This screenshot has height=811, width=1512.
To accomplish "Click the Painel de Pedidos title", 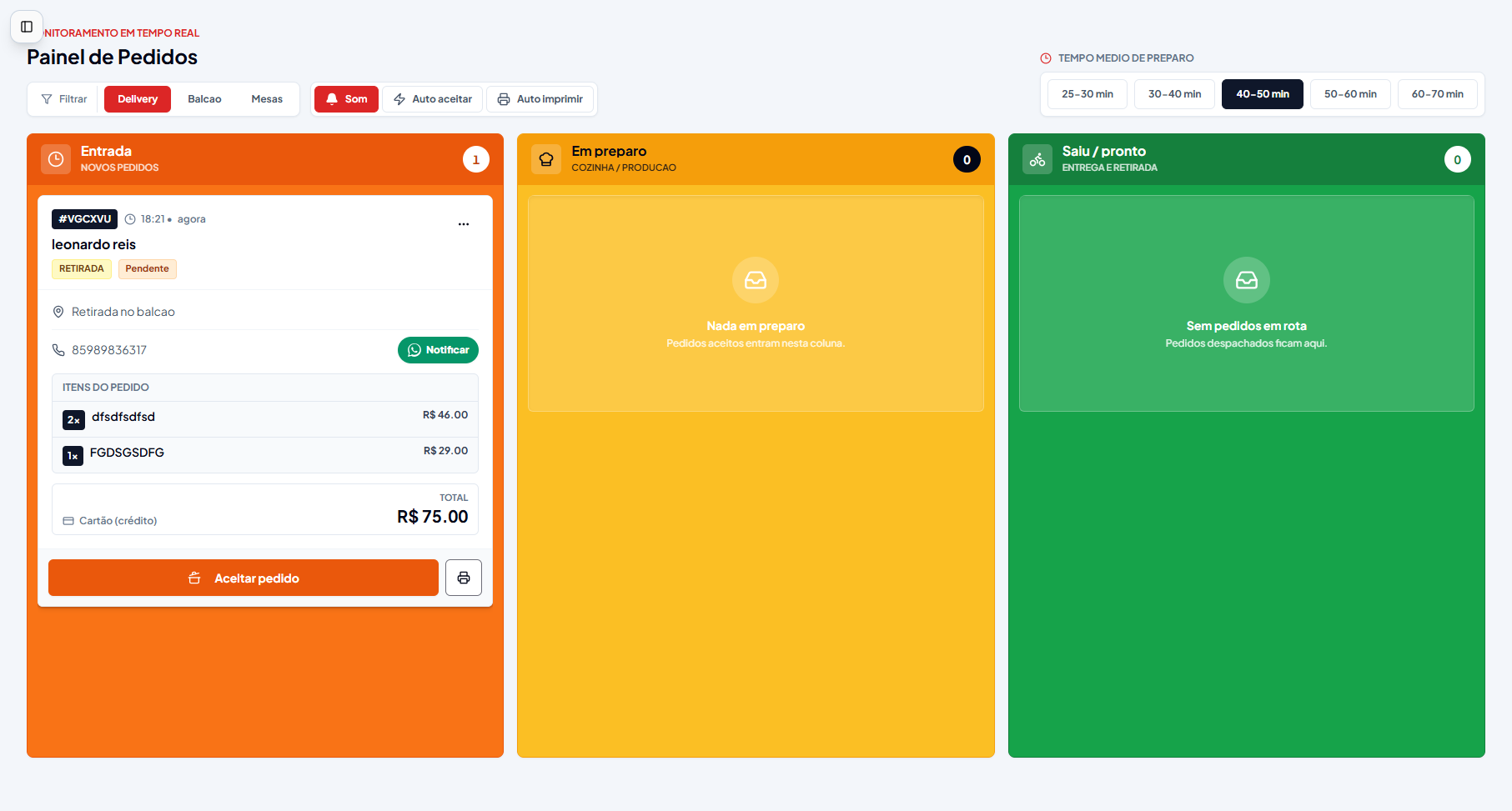I will coord(112,57).
